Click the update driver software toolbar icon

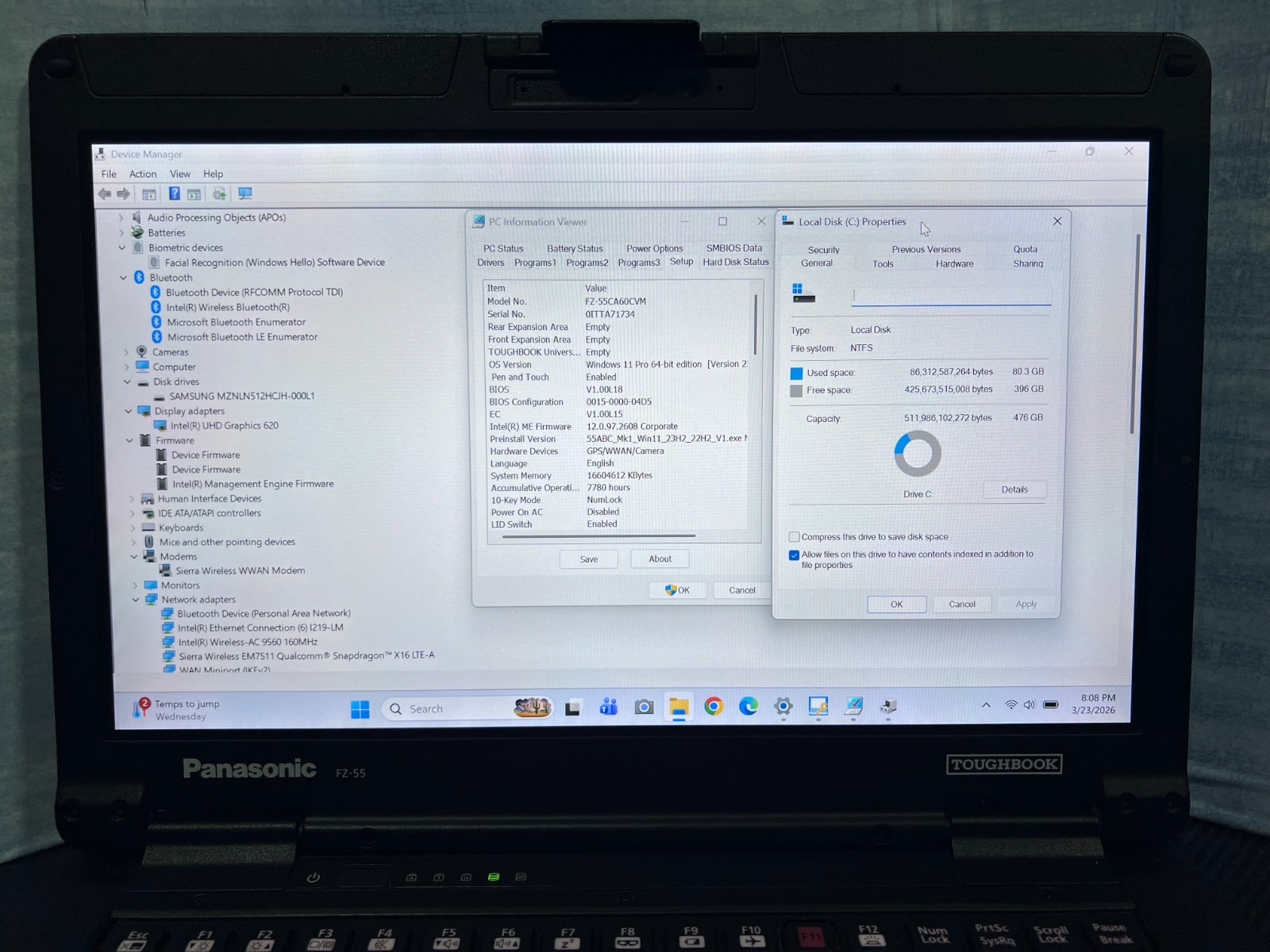pos(219,194)
